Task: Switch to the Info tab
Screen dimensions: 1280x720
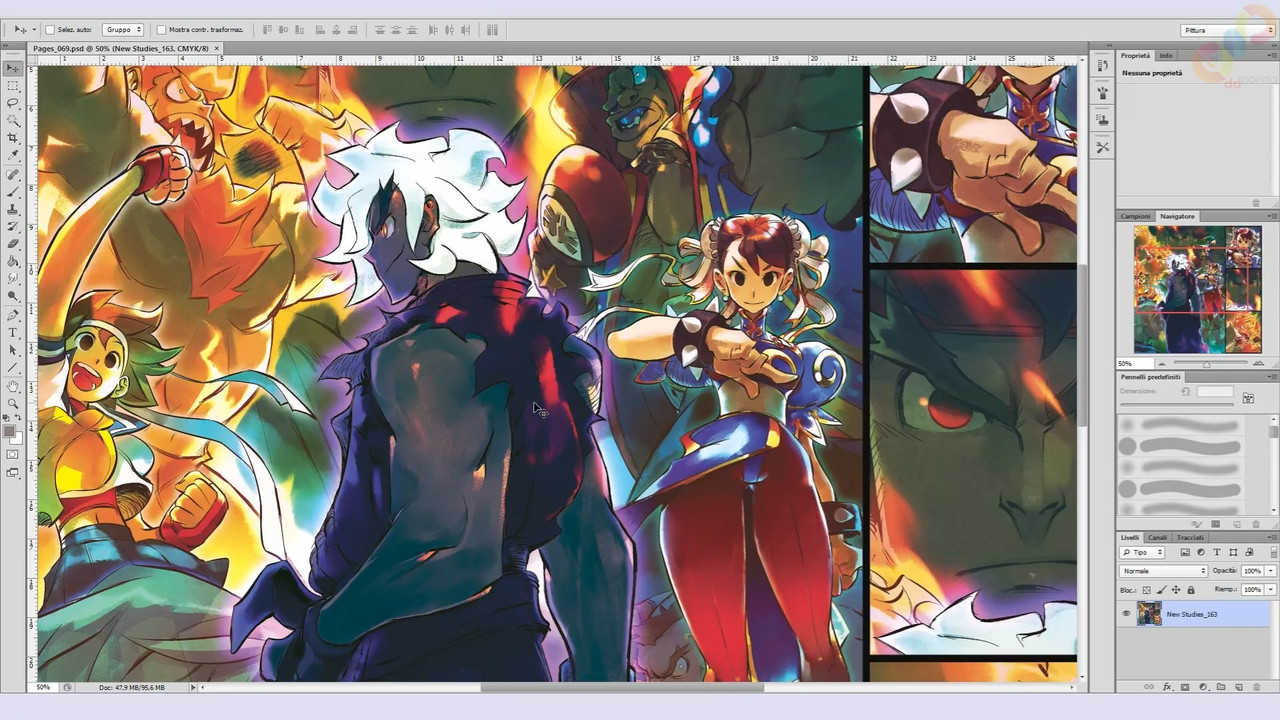Action: coord(1166,56)
